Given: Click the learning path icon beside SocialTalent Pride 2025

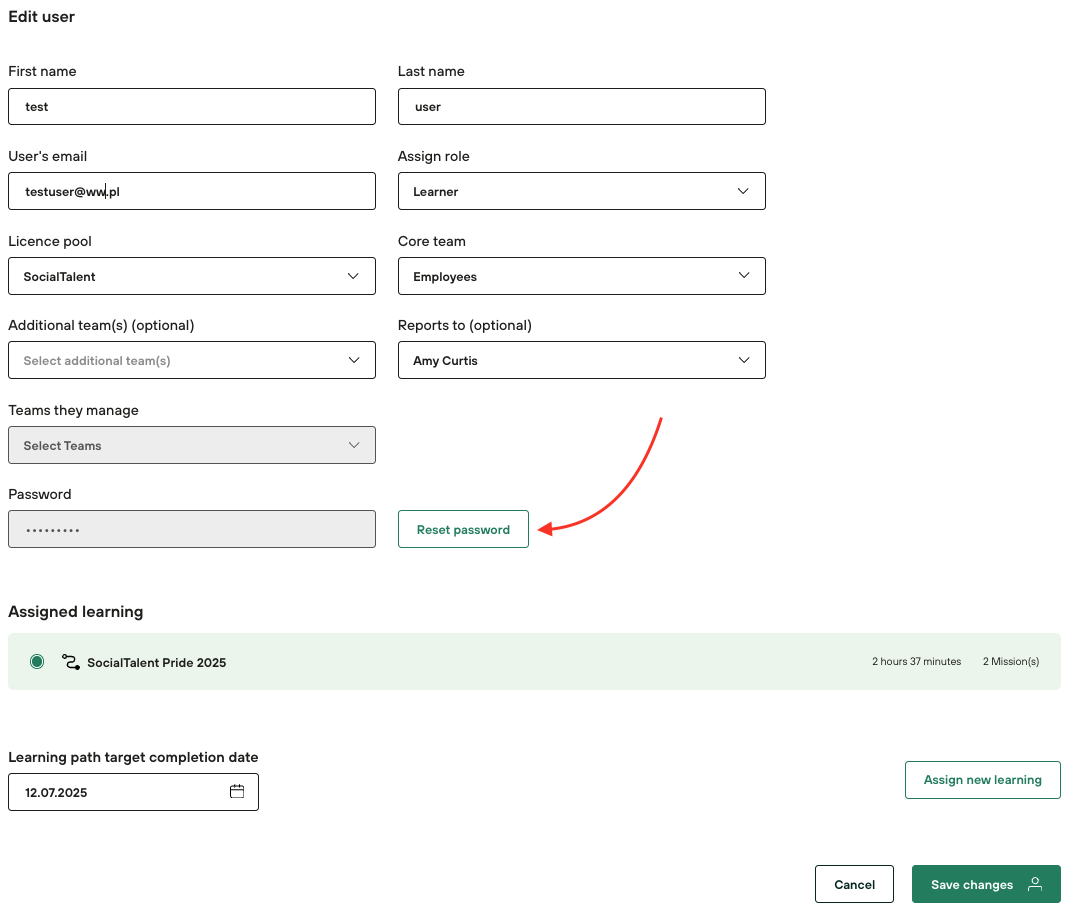Looking at the screenshot, I should (70, 662).
